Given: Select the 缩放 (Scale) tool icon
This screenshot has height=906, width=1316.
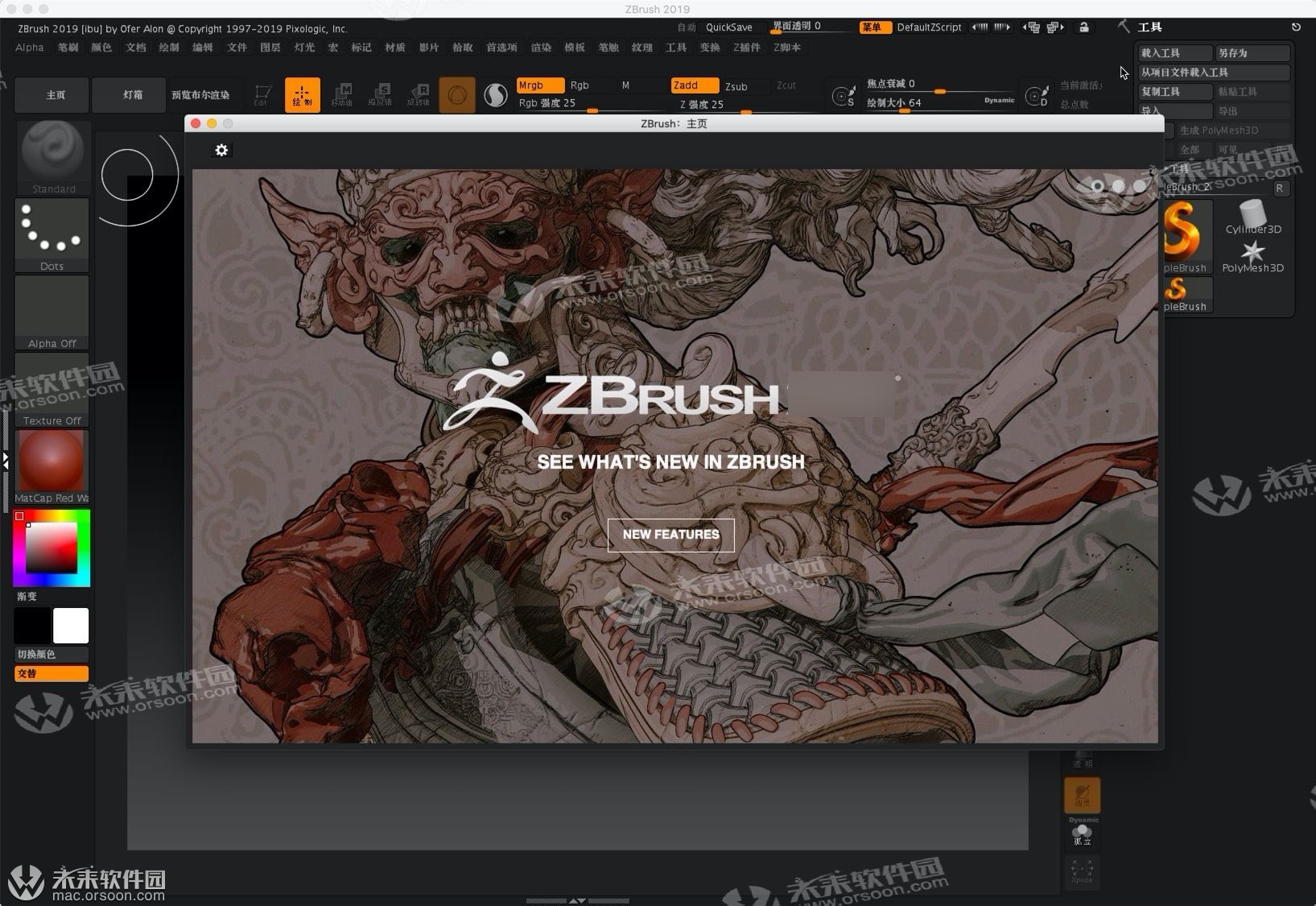Looking at the screenshot, I should [380, 94].
